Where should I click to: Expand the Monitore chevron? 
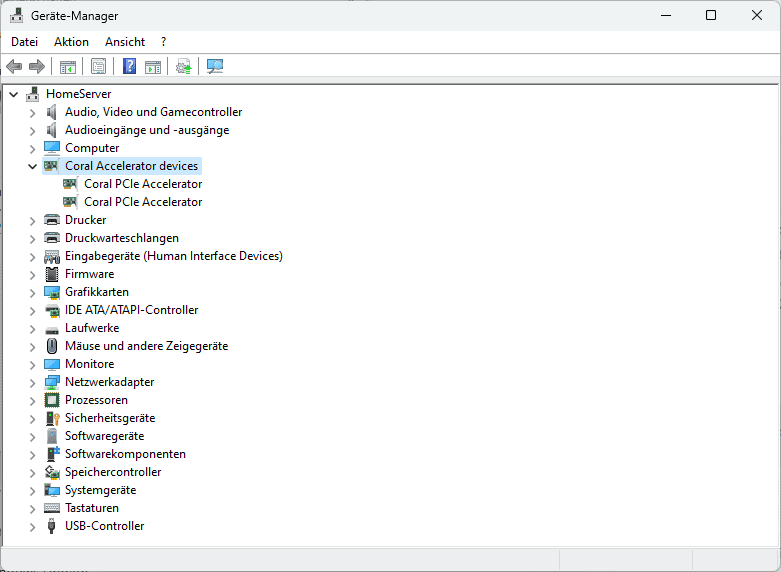(x=33, y=365)
